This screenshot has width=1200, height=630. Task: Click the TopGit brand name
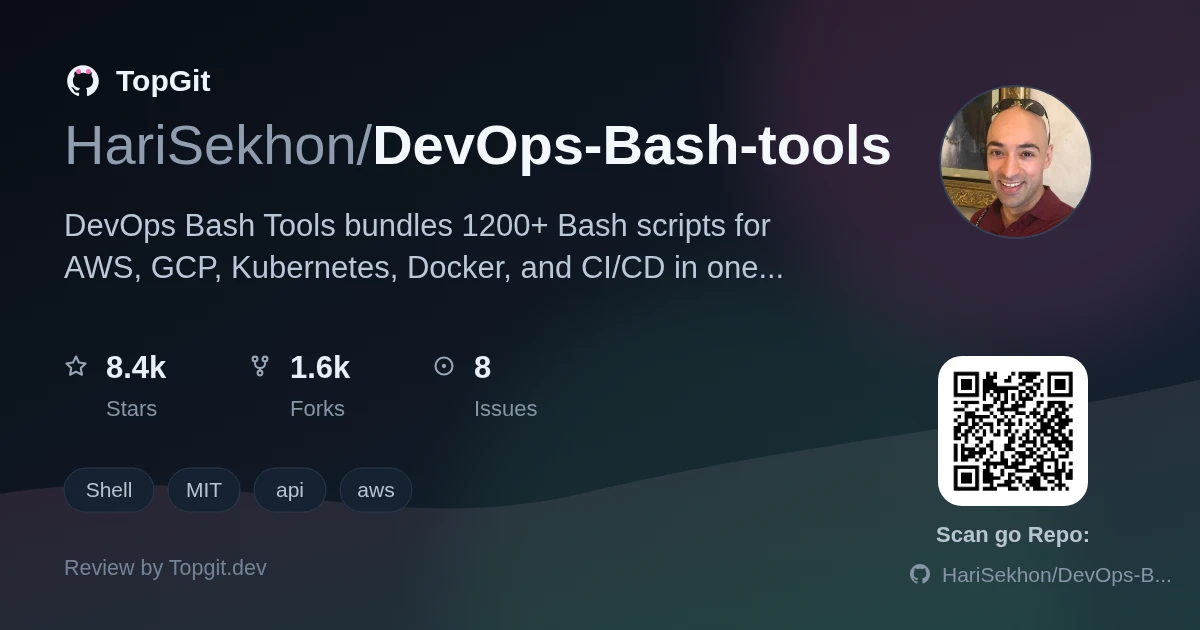tap(163, 81)
